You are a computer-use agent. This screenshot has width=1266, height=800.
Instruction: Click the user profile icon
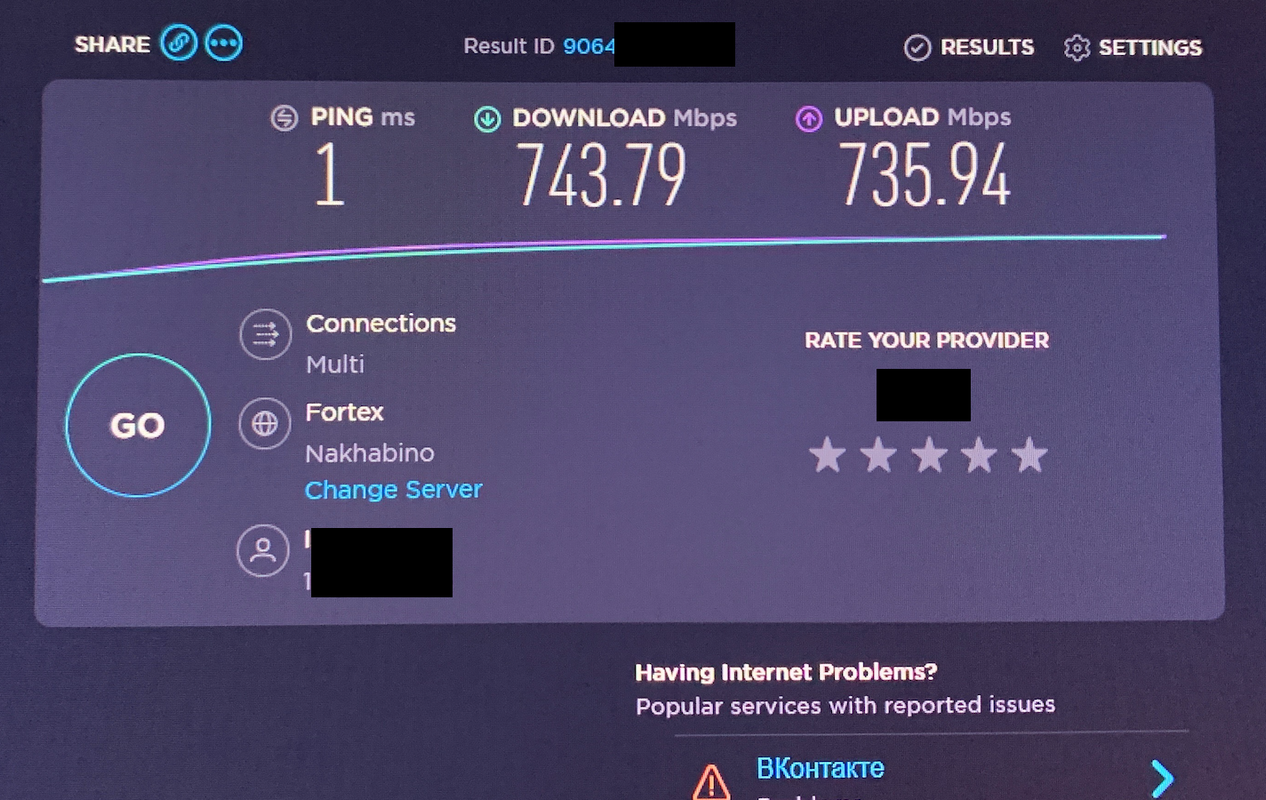(263, 551)
